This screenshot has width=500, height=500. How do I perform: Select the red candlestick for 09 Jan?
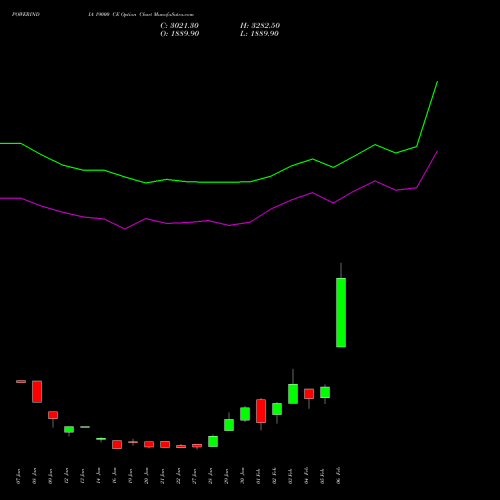(x=53, y=415)
